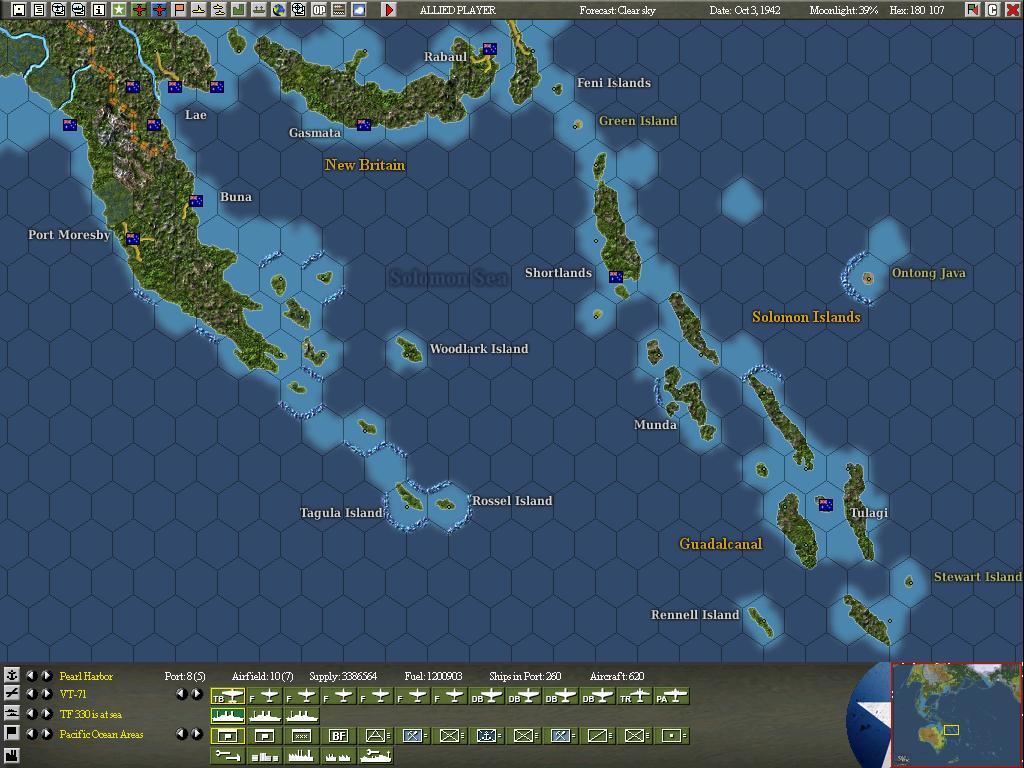Click the green factory industry icon
Screen dimensions: 1024x768
238,10
